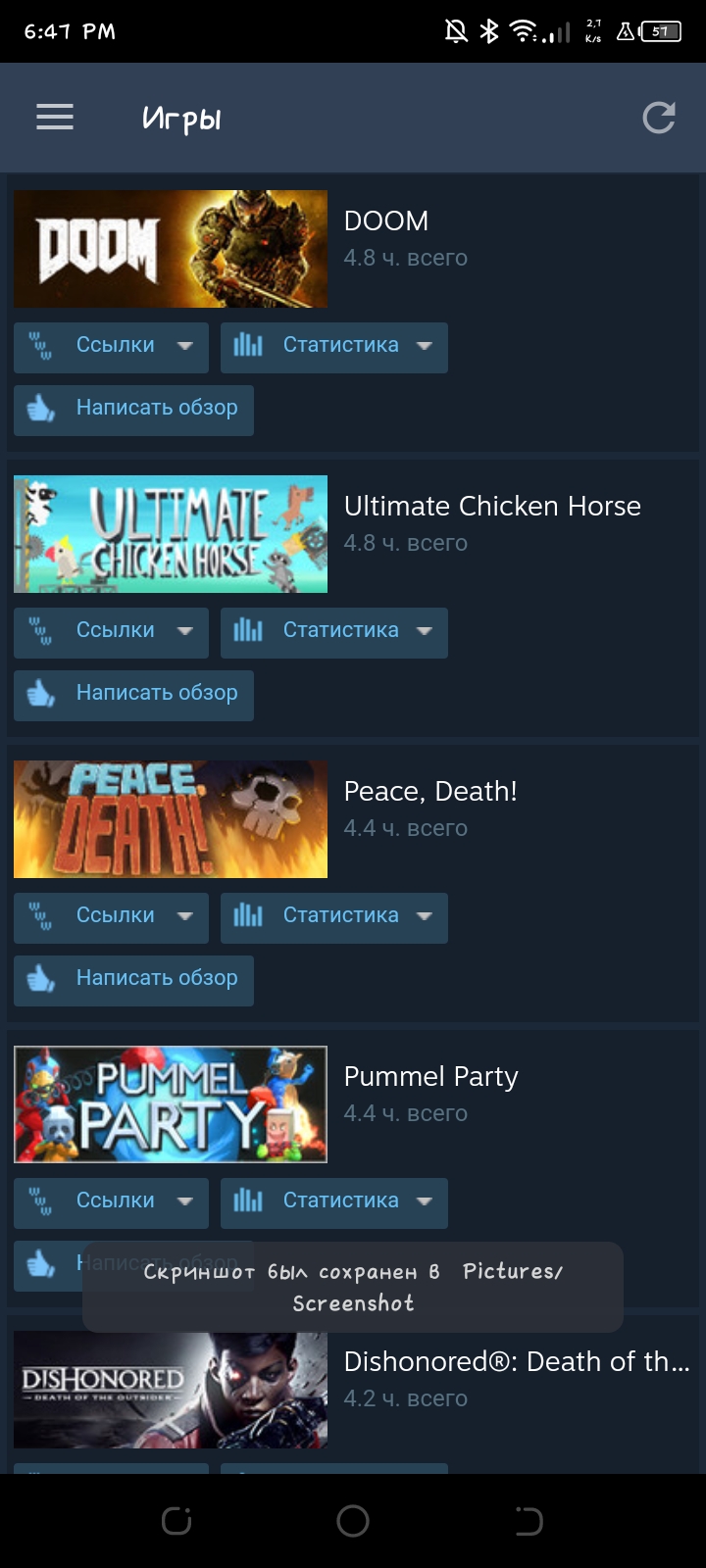
Task: Tap thumbs-up icon under DOOM
Action: pyautogui.click(x=41, y=408)
